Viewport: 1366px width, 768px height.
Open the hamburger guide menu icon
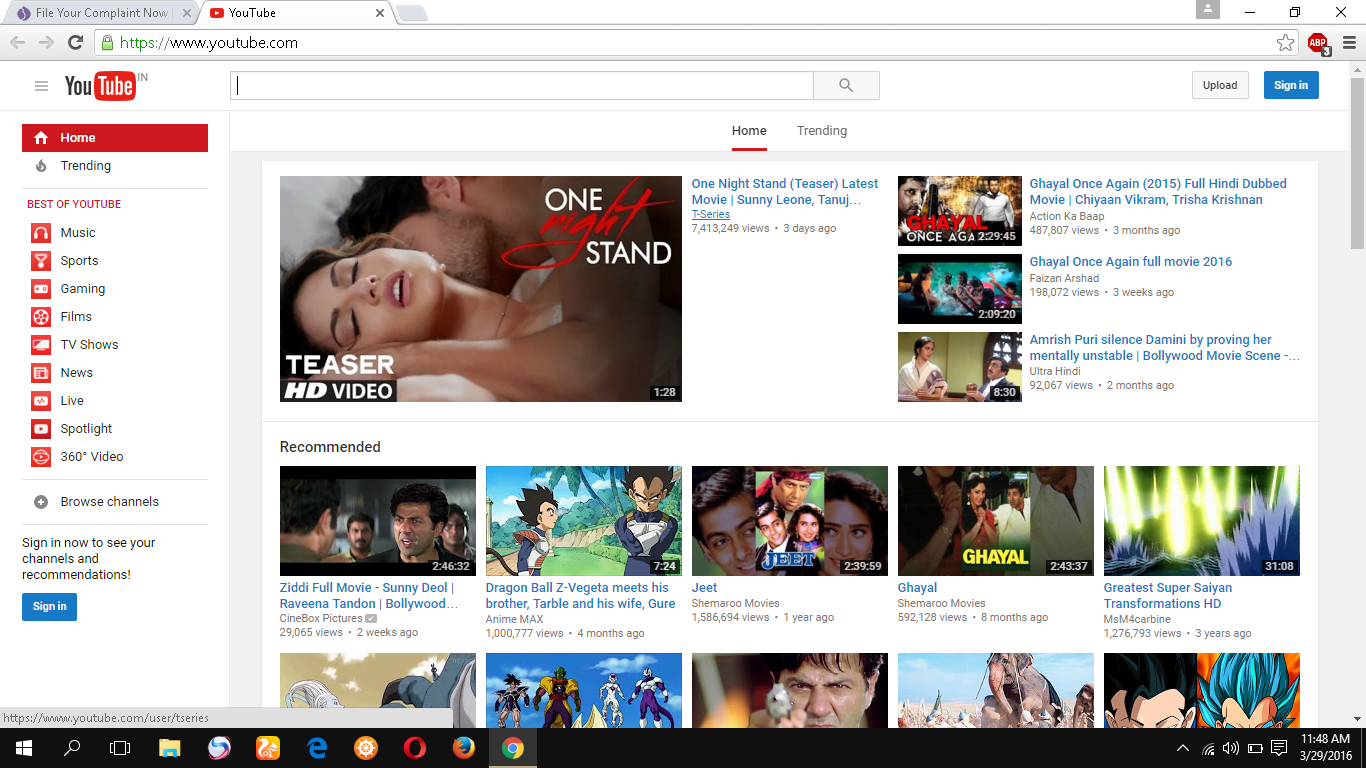pyautogui.click(x=41, y=86)
